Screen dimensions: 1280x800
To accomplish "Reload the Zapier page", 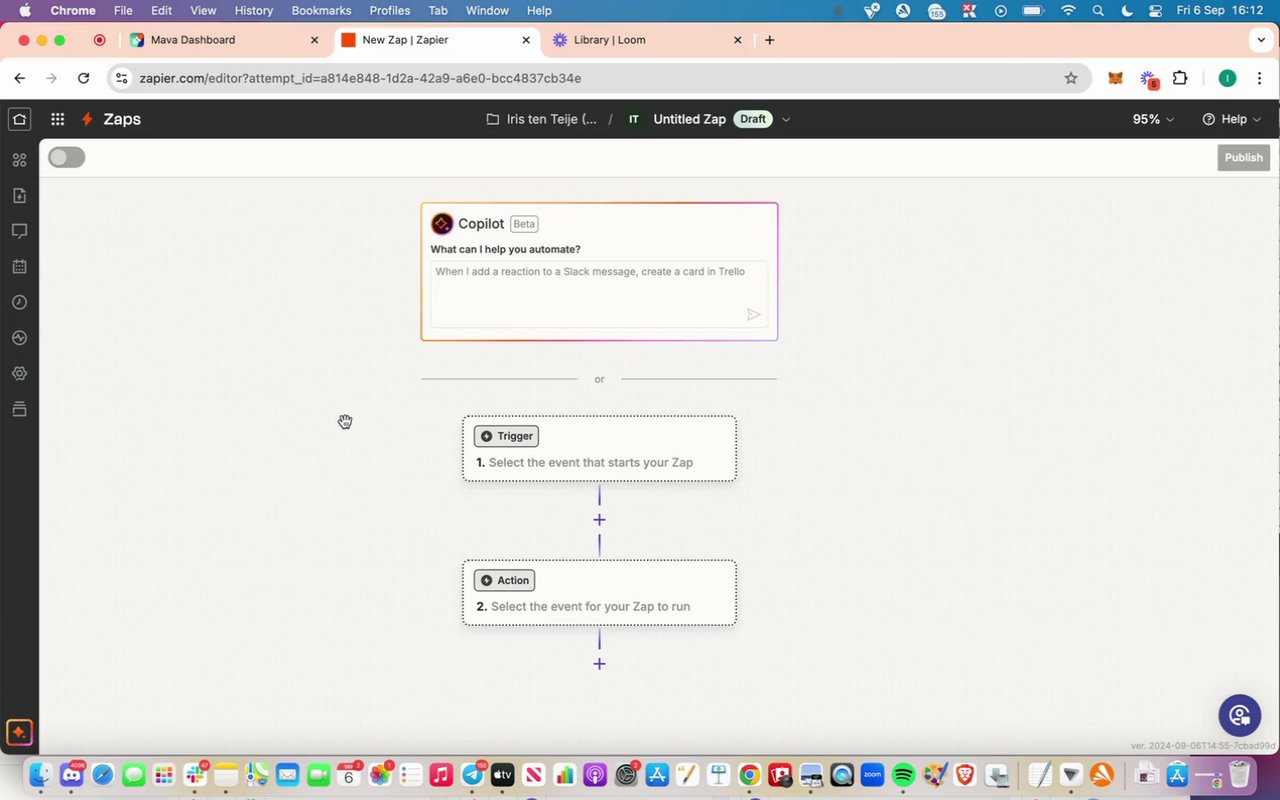I will click(x=84, y=78).
